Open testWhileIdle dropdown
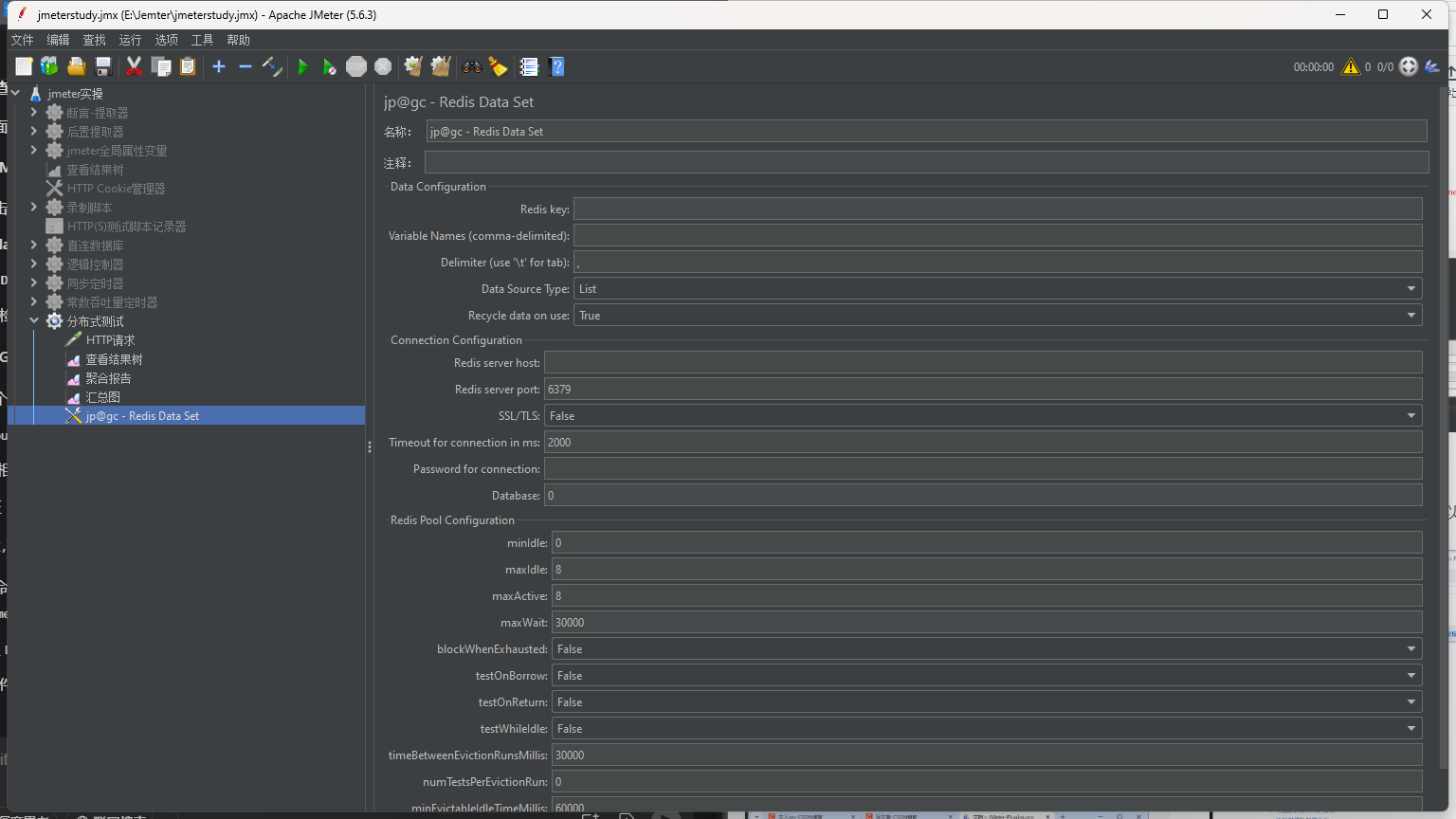This screenshot has height=819, width=1456. [x=987, y=729]
